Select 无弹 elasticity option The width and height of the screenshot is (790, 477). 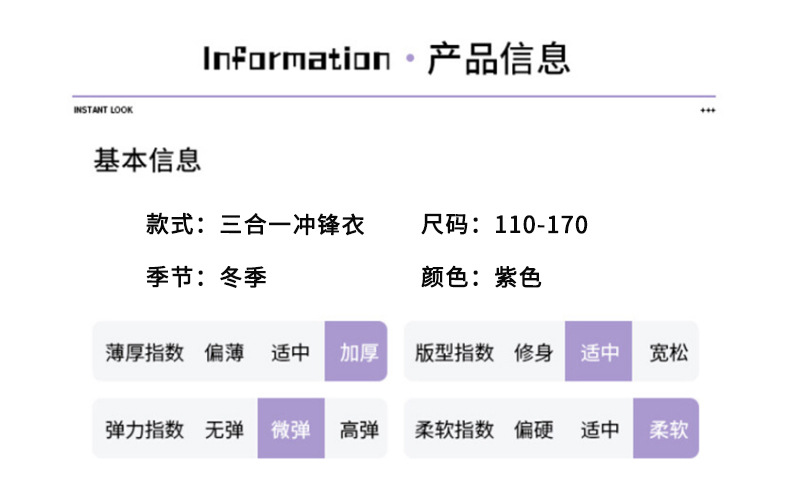coord(224,429)
